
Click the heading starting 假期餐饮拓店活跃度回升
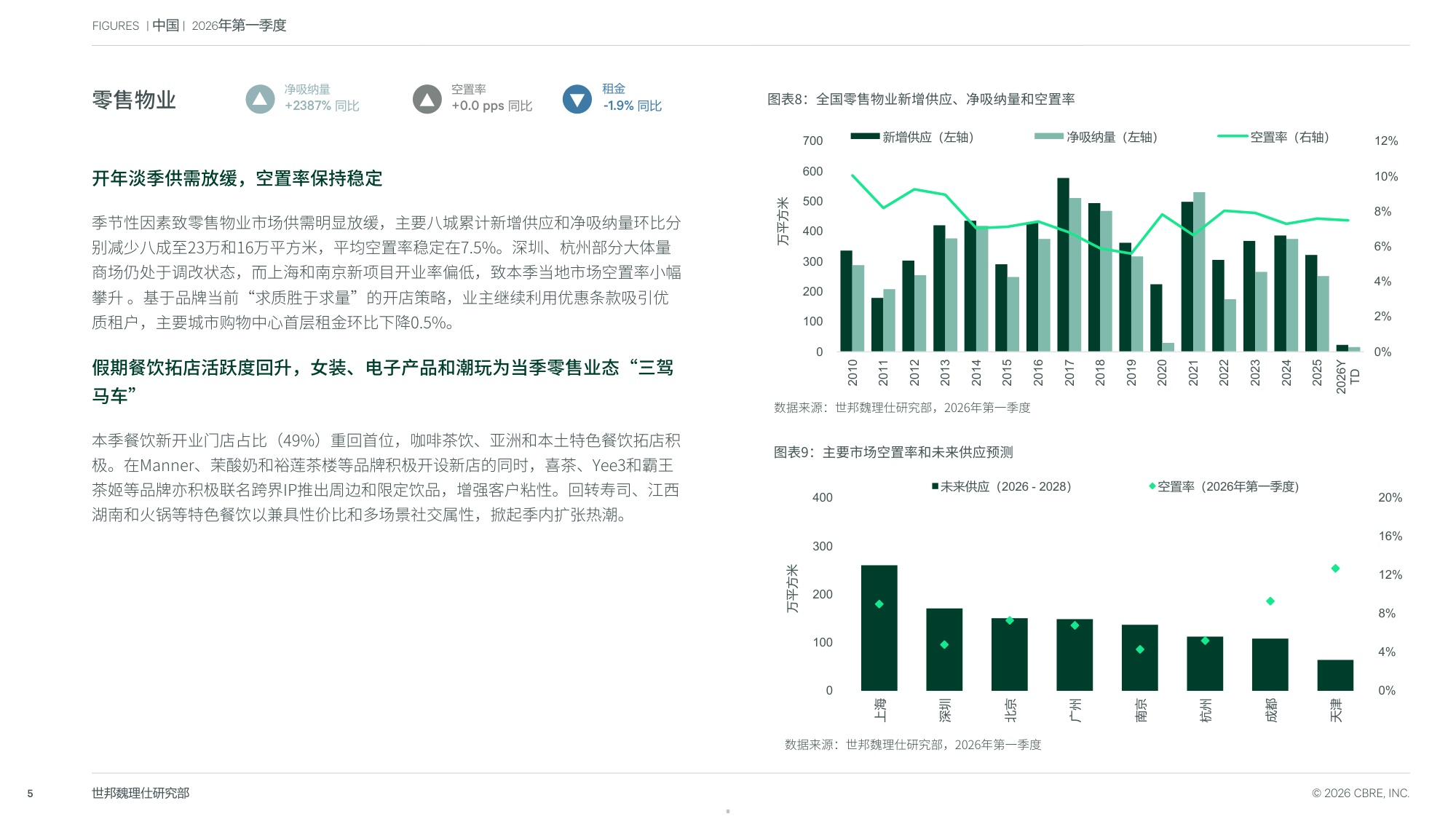click(x=383, y=381)
